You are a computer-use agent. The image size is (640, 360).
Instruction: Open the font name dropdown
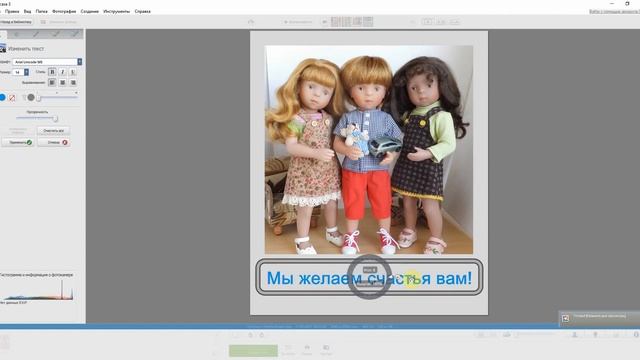tap(80, 62)
